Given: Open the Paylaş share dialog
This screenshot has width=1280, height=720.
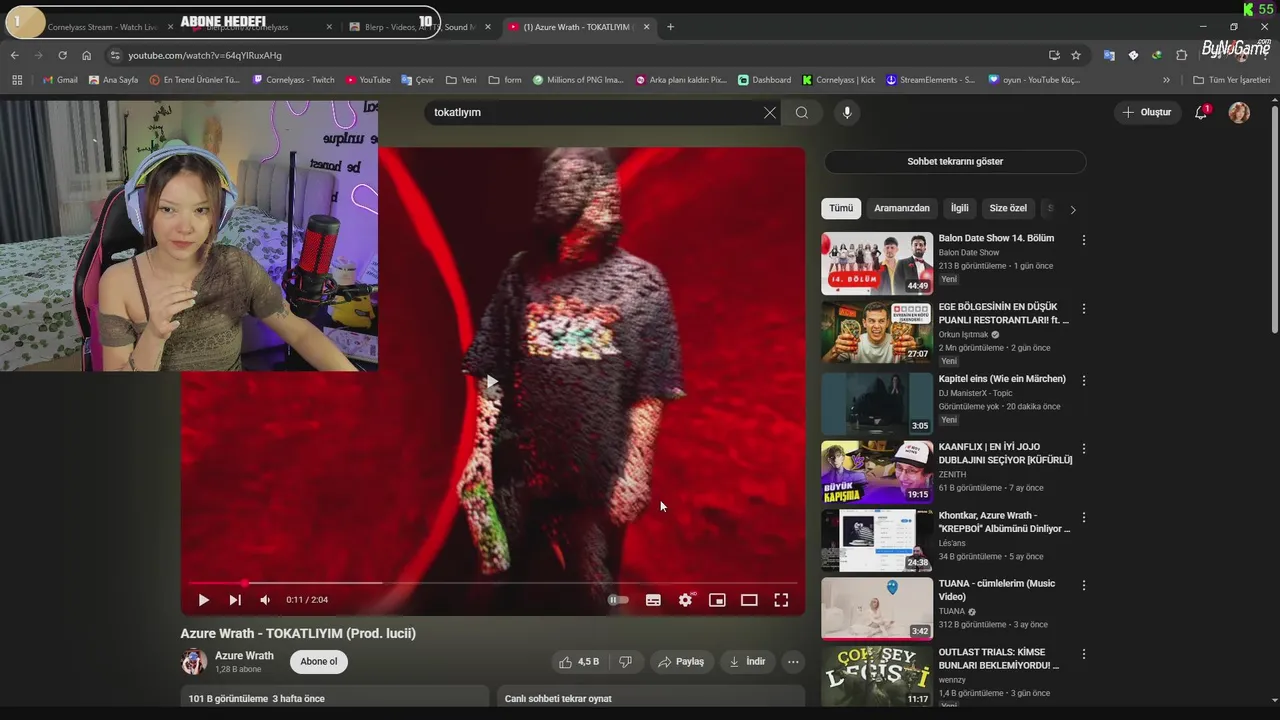Looking at the screenshot, I should coord(681,661).
